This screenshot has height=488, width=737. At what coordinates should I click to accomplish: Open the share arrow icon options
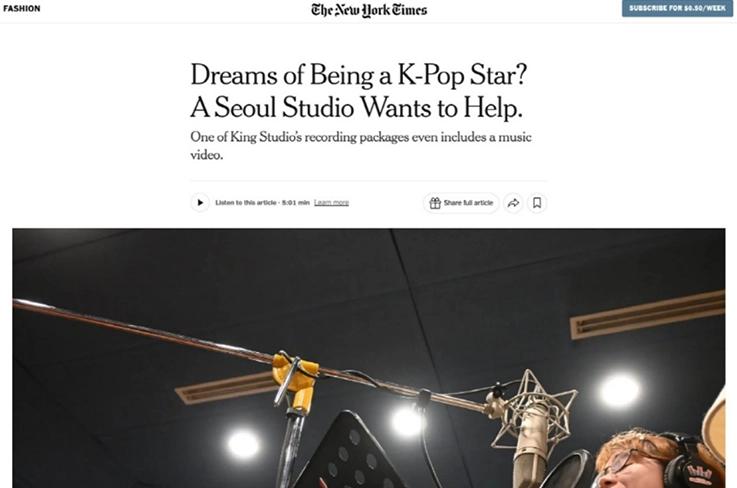tap(513, 203)
